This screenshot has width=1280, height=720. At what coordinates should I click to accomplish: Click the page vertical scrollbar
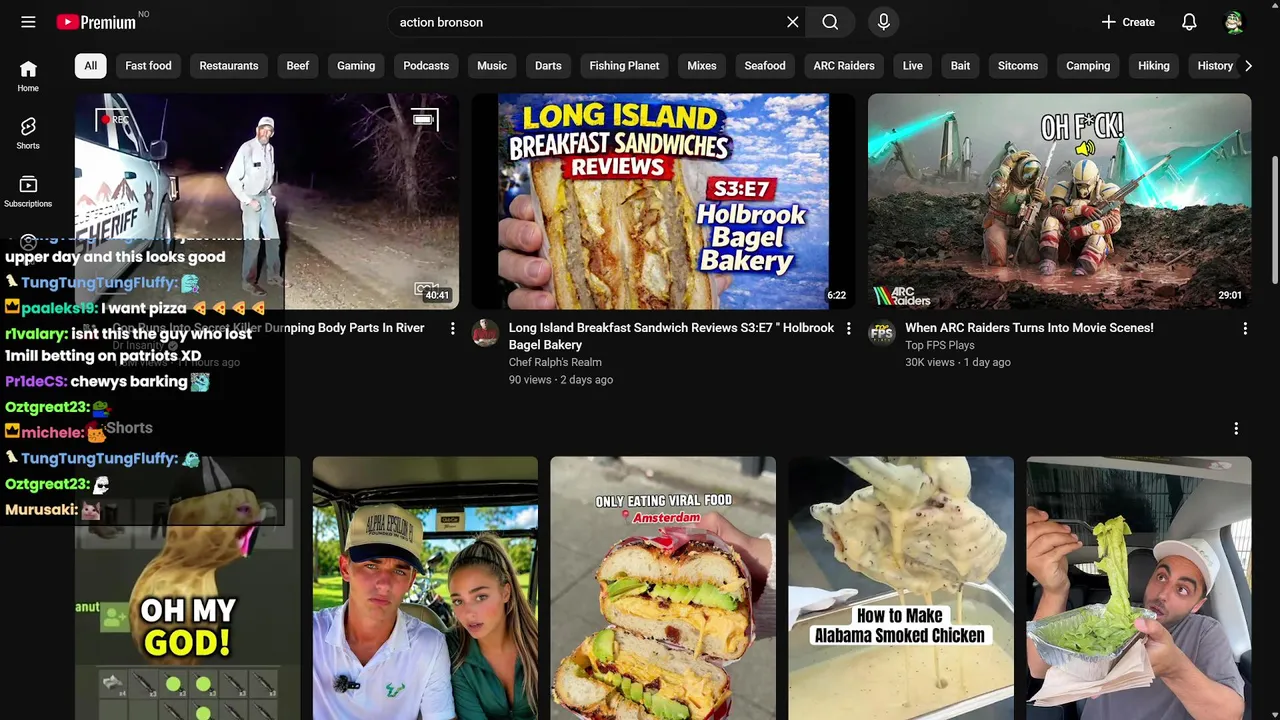(1274, 220)
